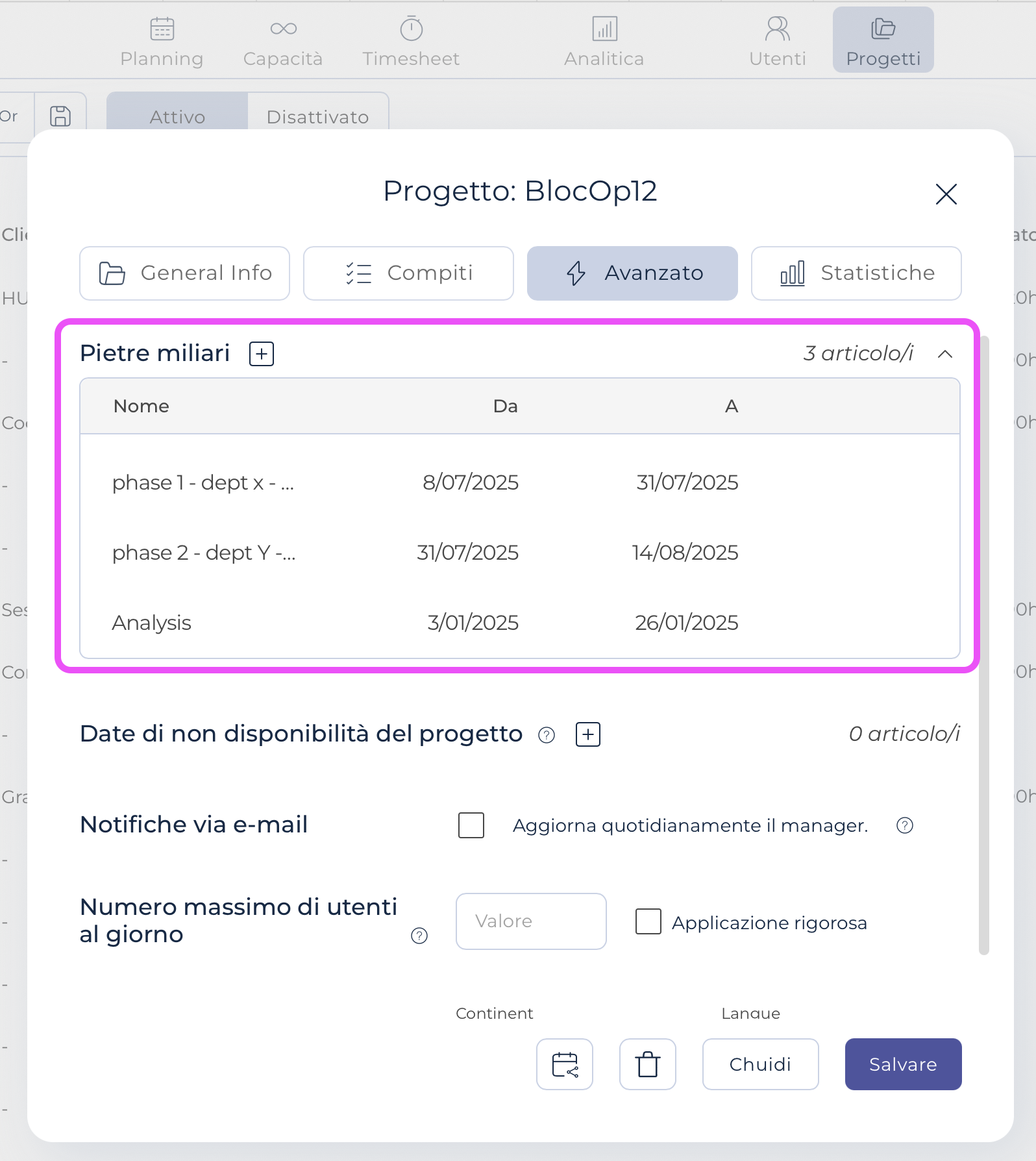Show help for daily manager update
This screenshot has height=1161, width=1036.
(904, 825)
